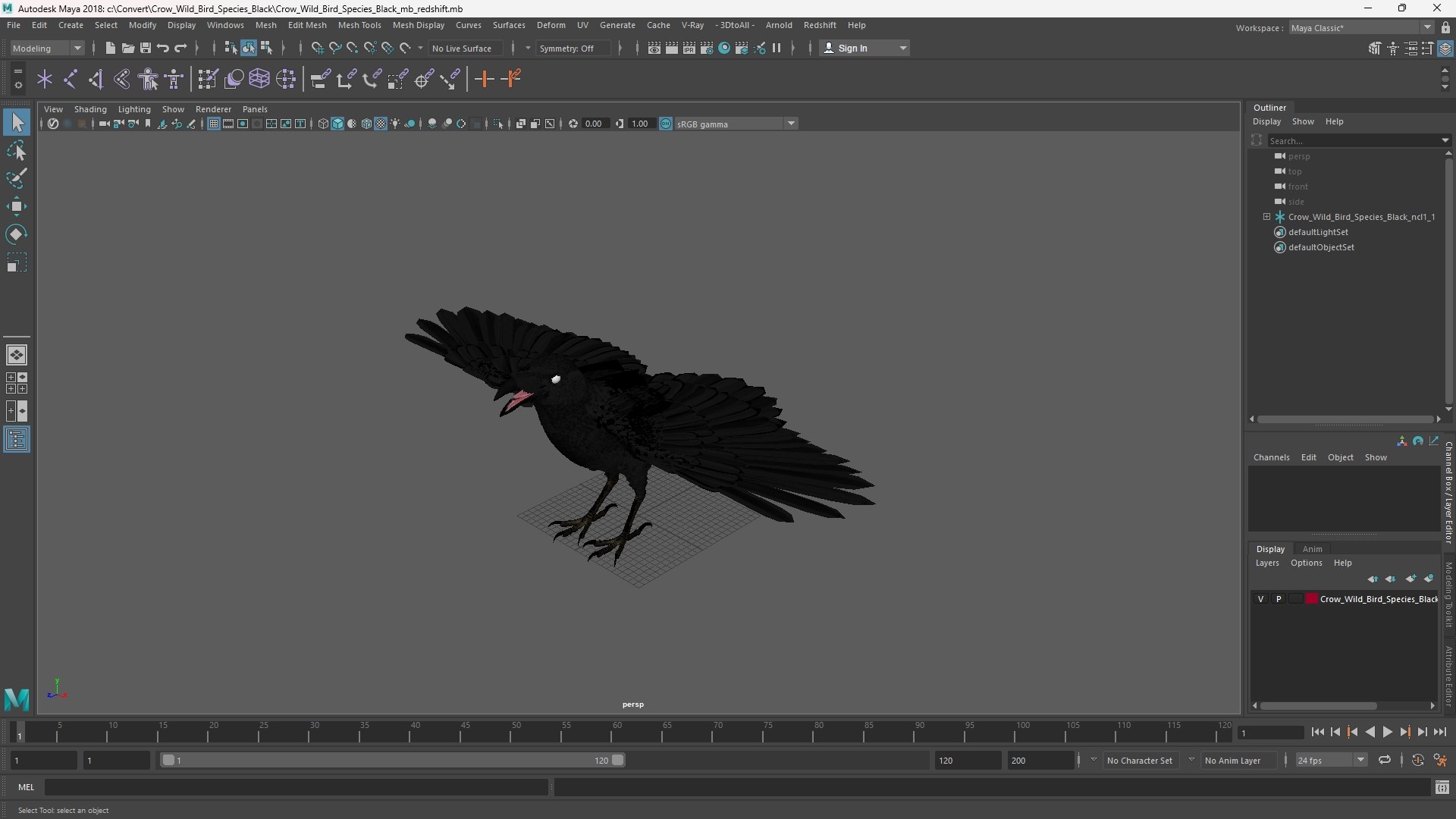Toggle playback loop mode button
1456x819 pixels.
1385,760
